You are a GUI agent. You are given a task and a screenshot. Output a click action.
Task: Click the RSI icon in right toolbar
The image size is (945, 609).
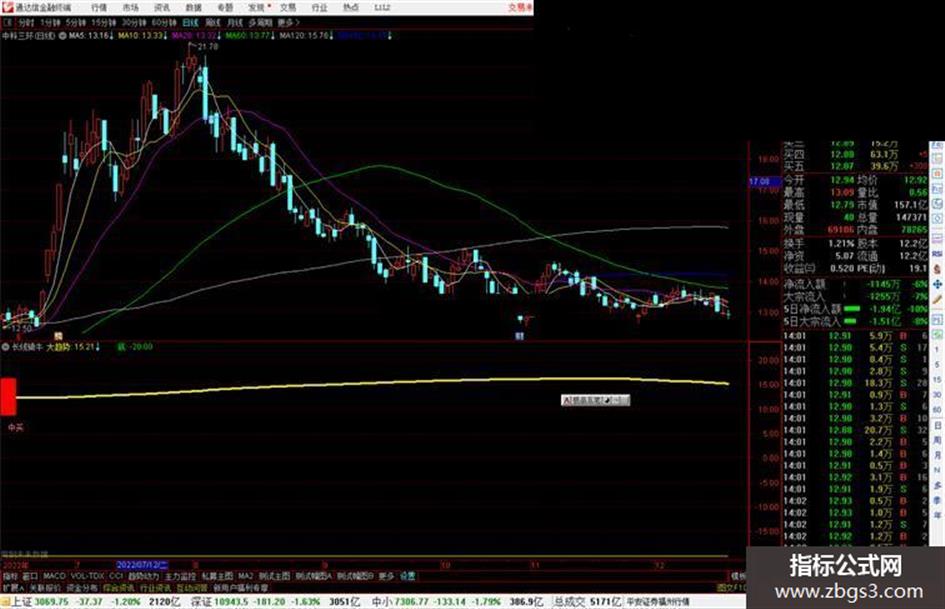[937, 254]
